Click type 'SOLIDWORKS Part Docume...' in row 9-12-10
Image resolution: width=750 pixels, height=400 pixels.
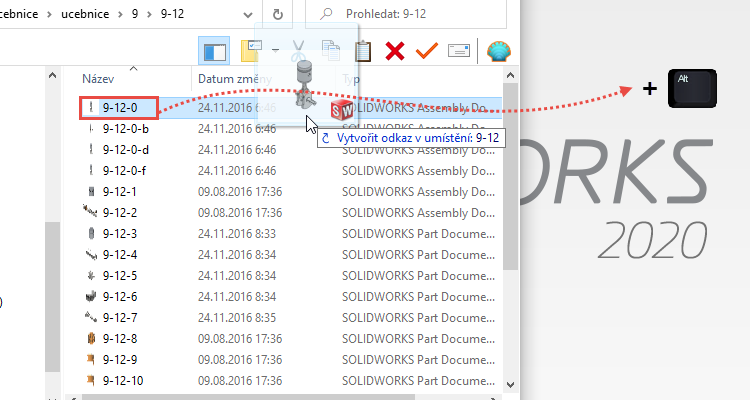click(419, 381)
